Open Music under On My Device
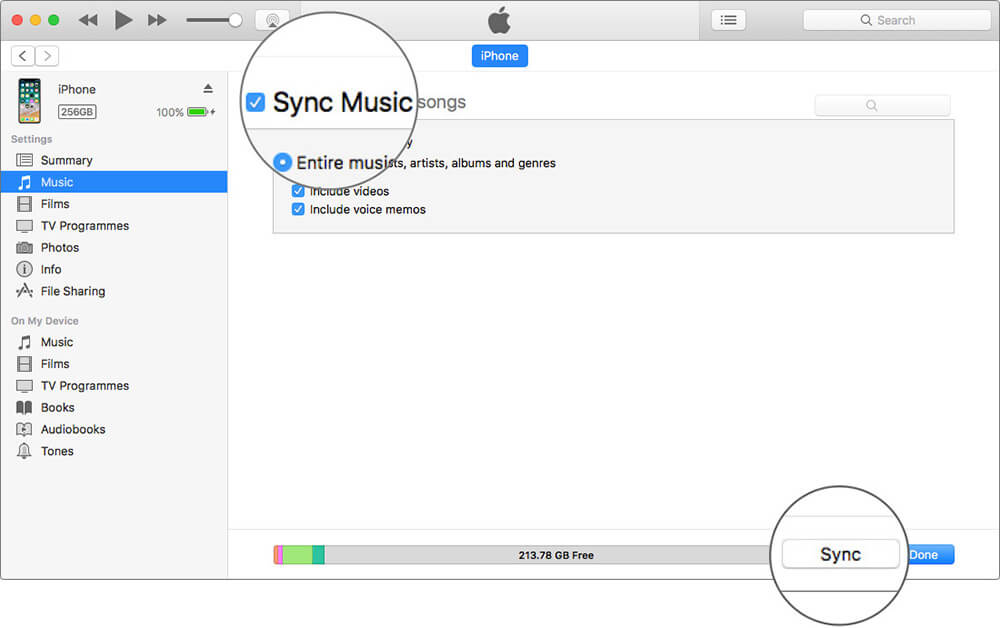The width and height of the screenshot is (1000, 628). point(114,342)
